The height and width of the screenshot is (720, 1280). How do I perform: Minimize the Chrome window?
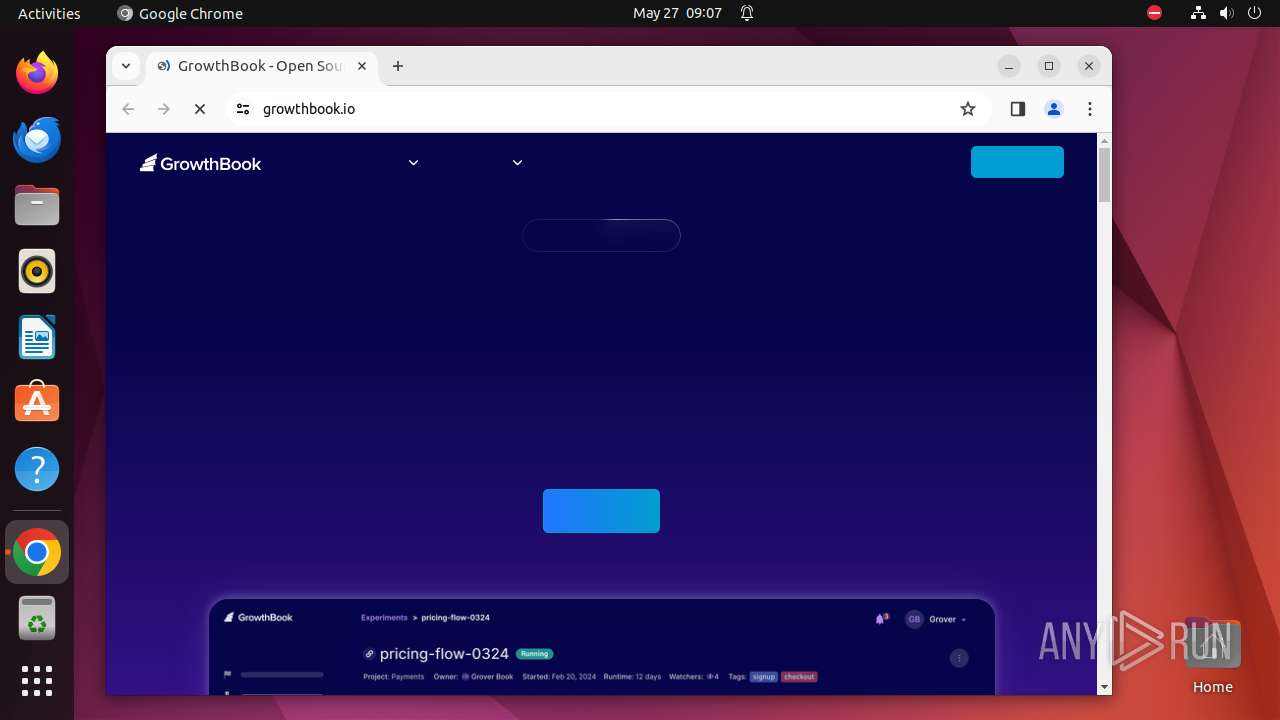(1010, 66)
